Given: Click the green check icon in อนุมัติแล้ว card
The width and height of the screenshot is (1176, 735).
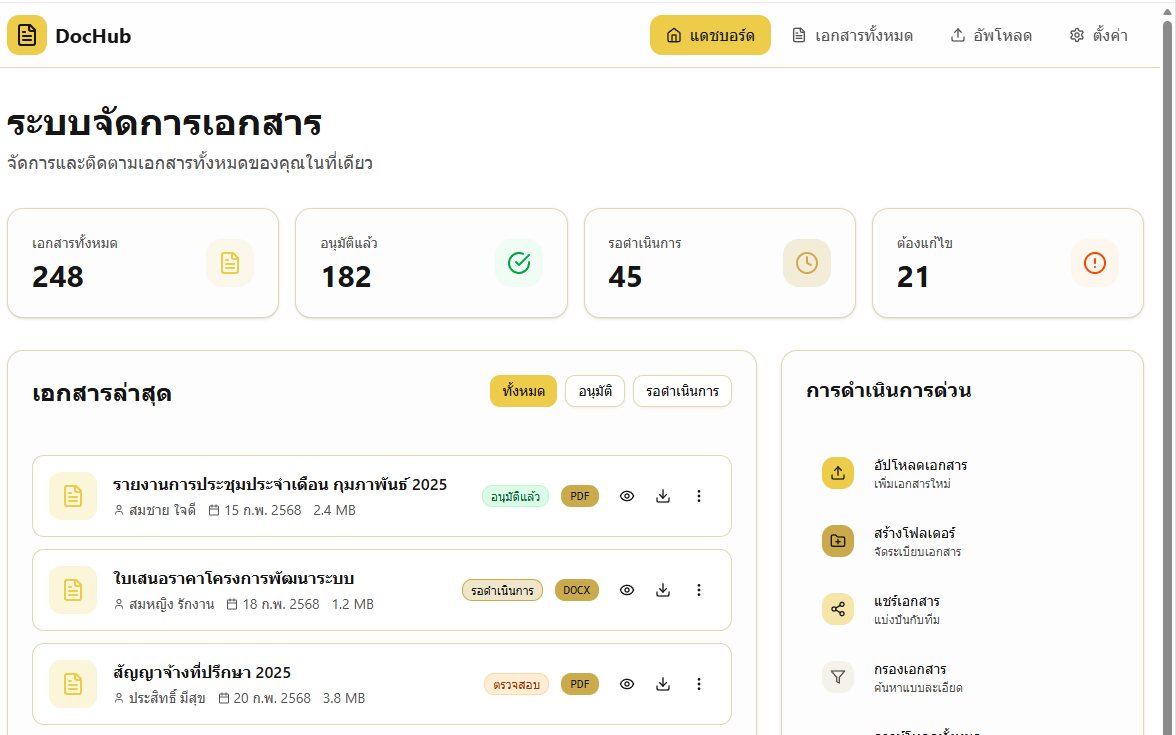Looking at the screenshot, I should click(518, 263).
